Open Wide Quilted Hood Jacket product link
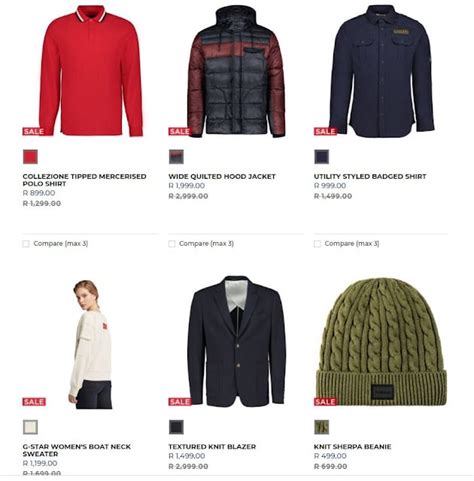Viewport: 474px width, 481px height. pyautogui.click(x=222, y=177)
